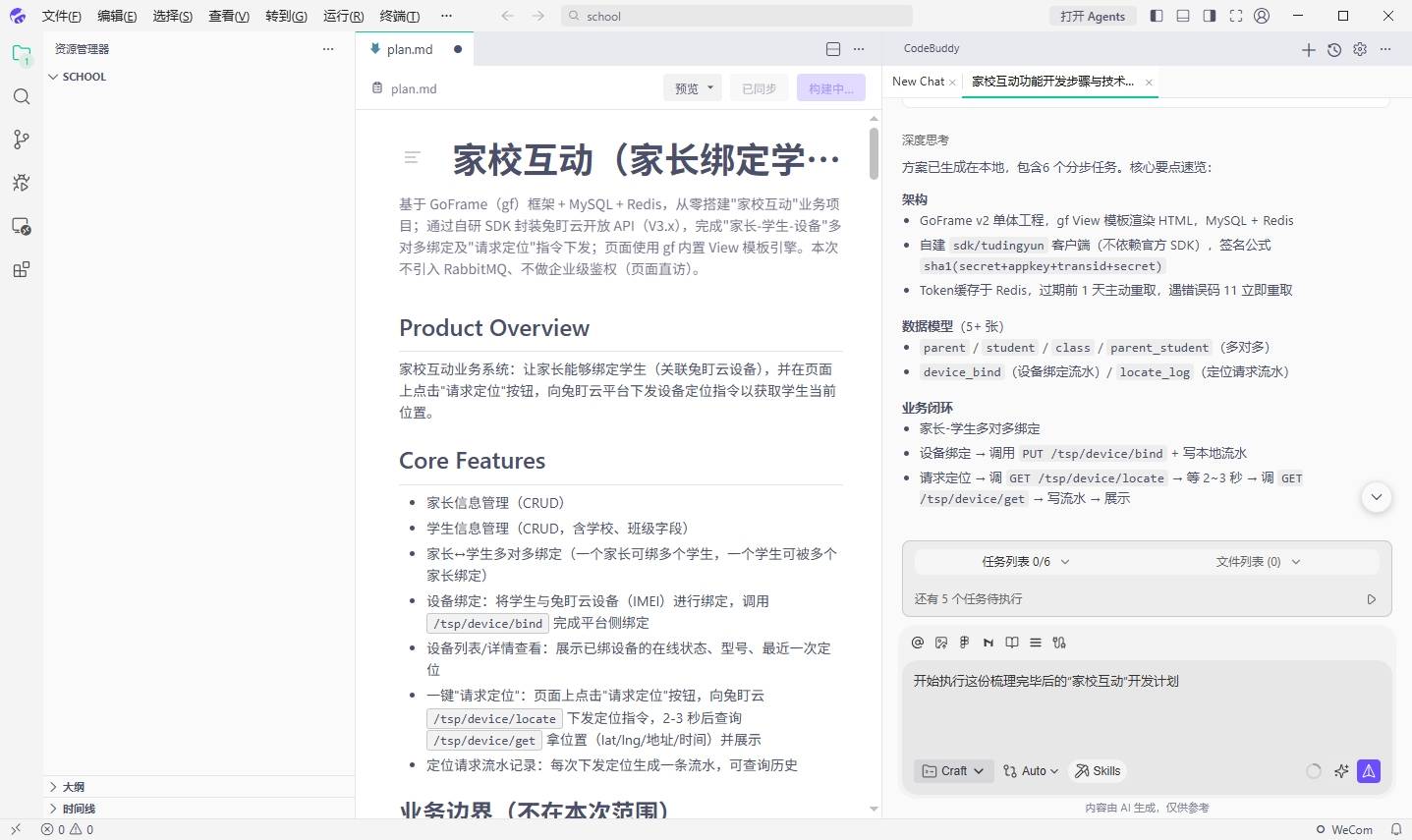Image resolution: width=1412 pixels, height=840 pixels.
Task: Open the Extensions view
Action: point(21,269)
